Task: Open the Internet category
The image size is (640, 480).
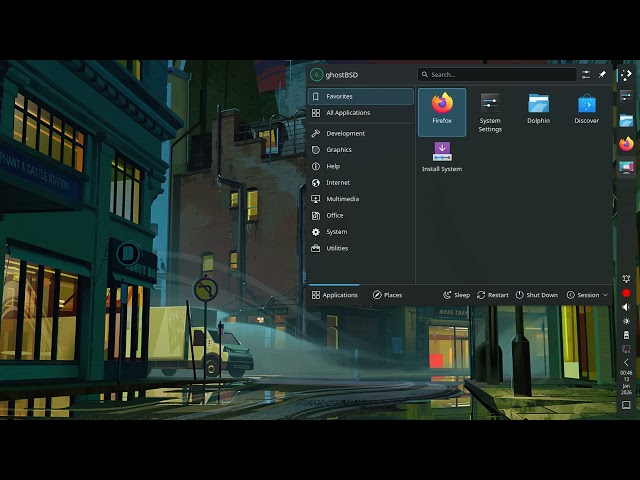Action: pyautogui.click(x=360, y=182)
